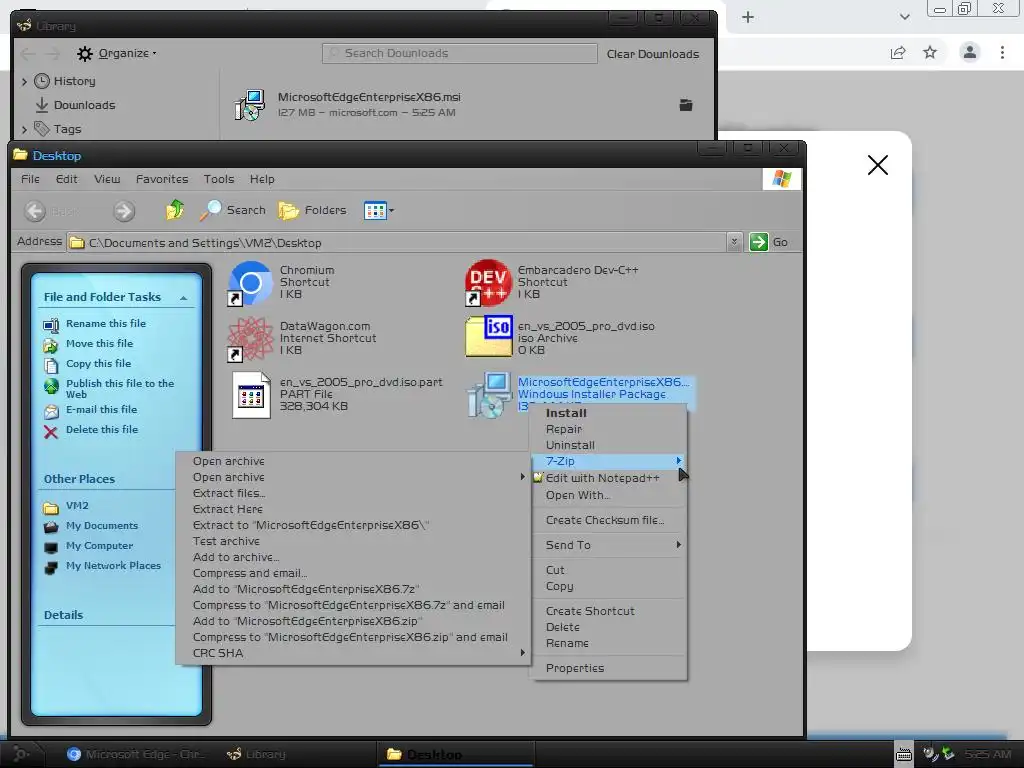Open the Tools menu

[219, 179]
